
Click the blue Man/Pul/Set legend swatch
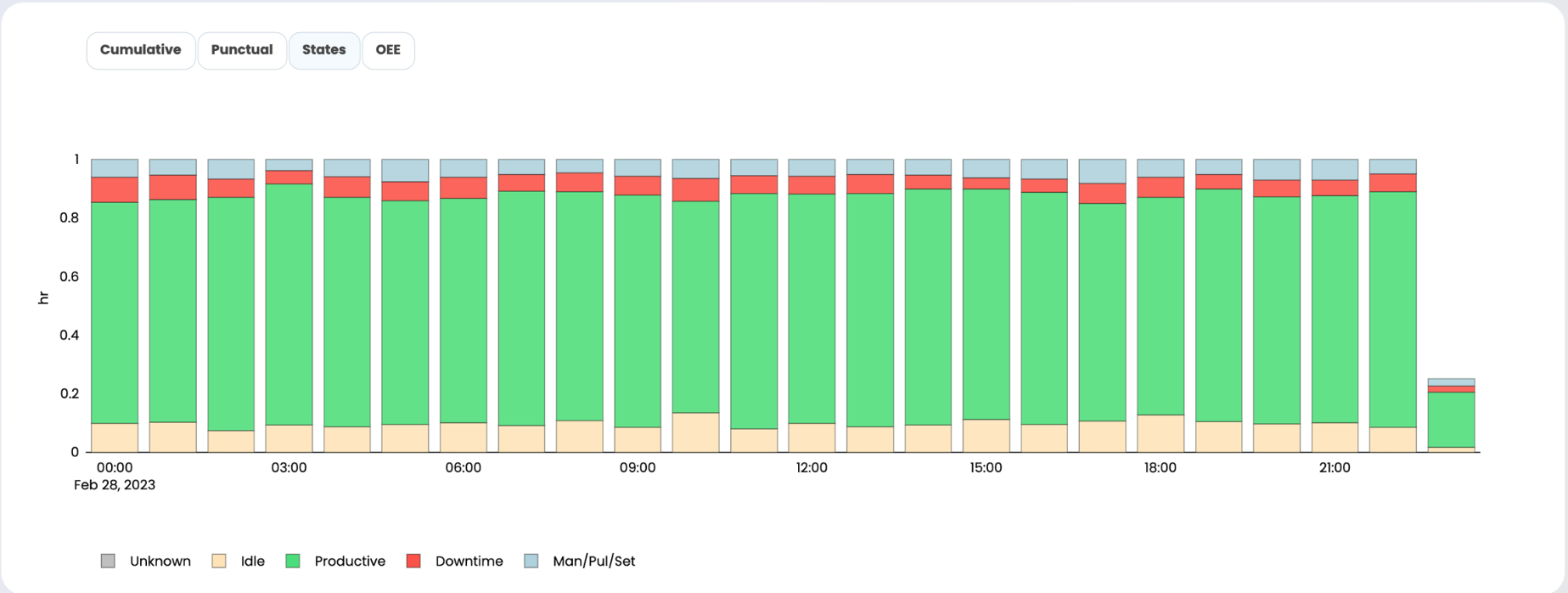click(531, 561)
